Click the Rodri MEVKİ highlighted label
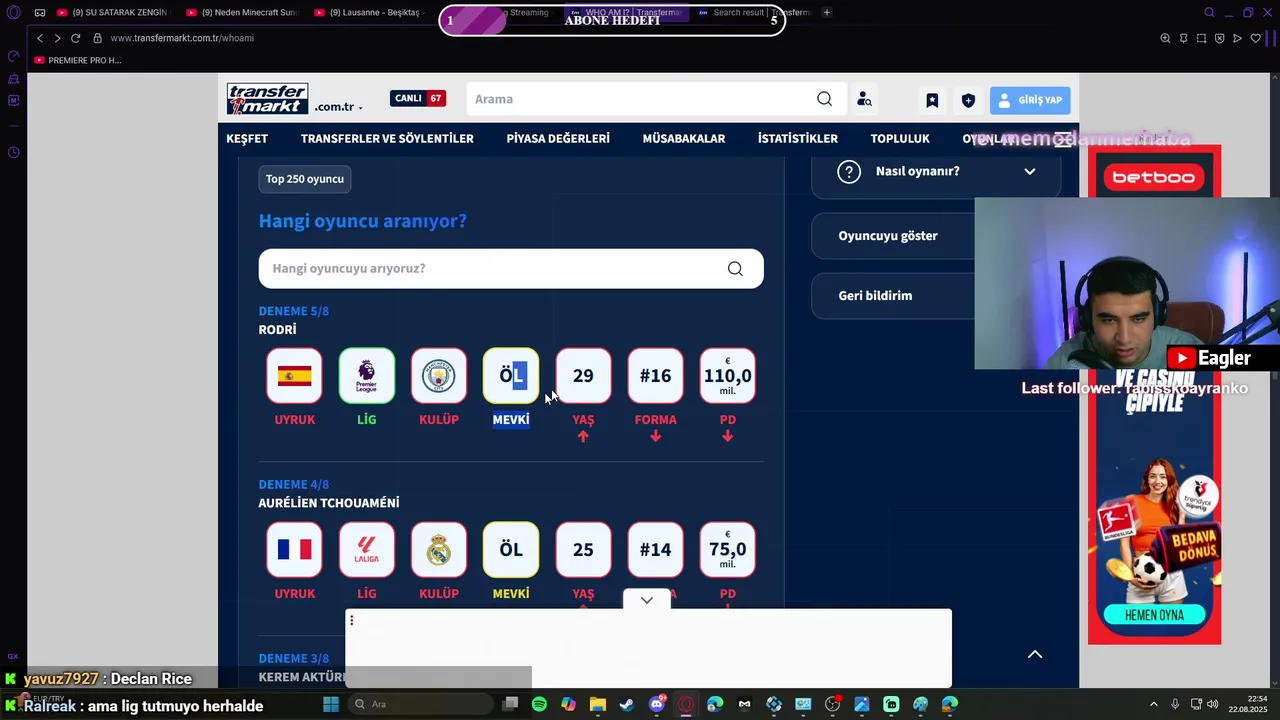 tap(511, 420)
